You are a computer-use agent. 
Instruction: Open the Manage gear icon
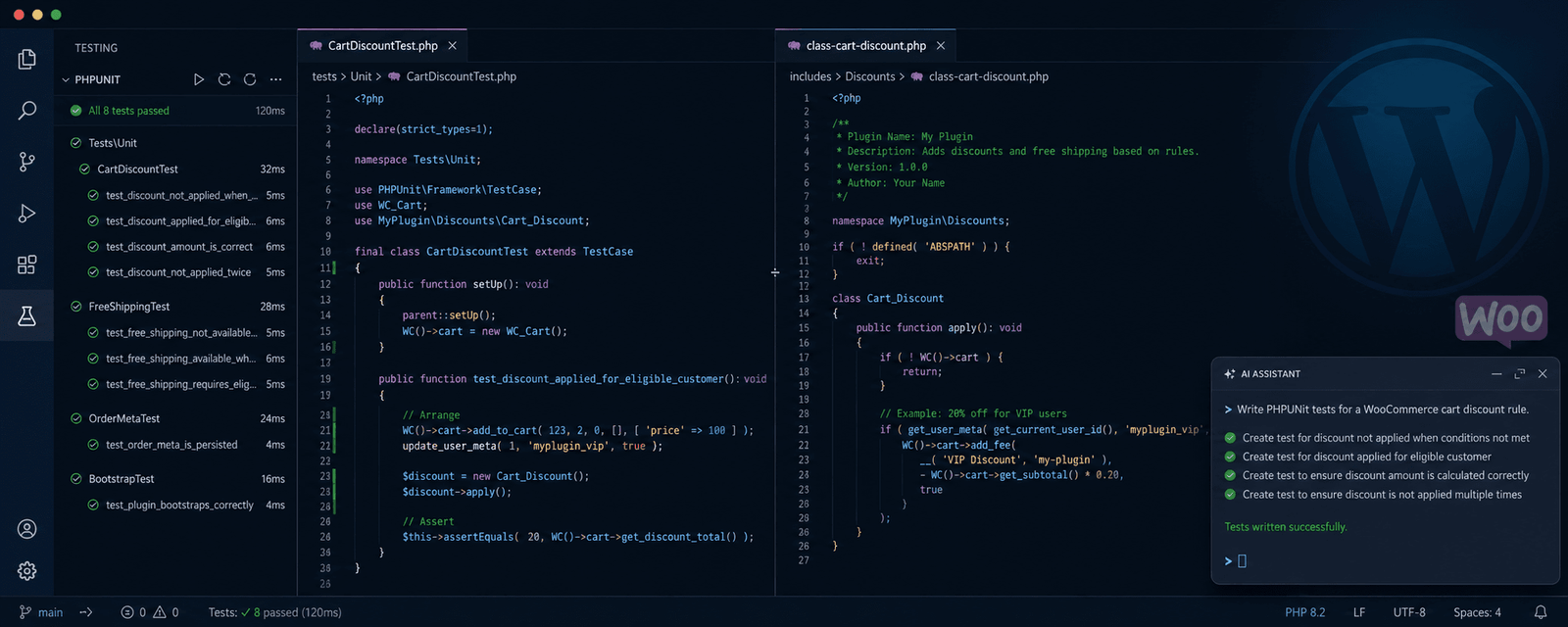point(27,571)
